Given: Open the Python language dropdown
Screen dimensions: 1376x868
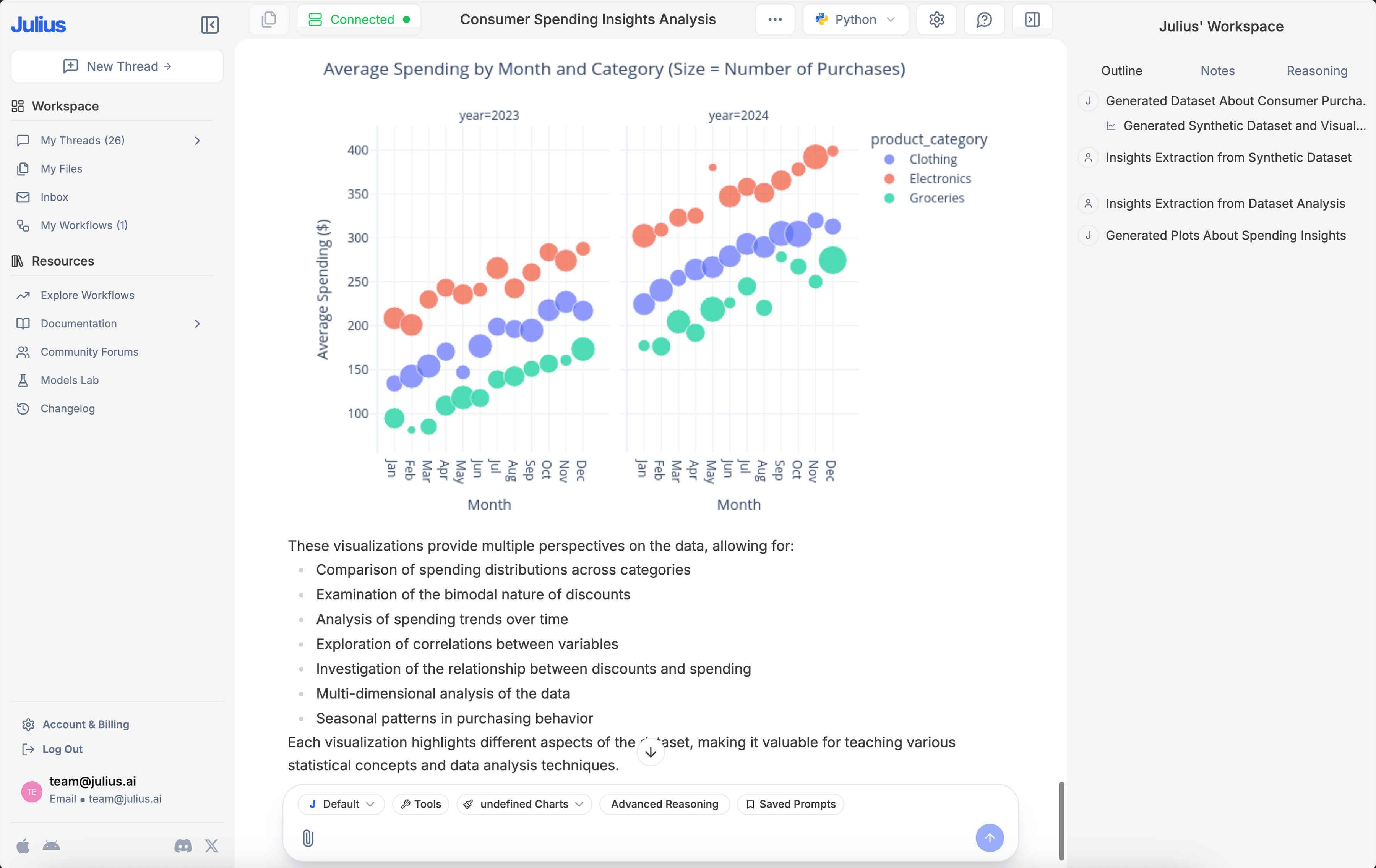Looking at the screenshot, I should click(855, 19).
